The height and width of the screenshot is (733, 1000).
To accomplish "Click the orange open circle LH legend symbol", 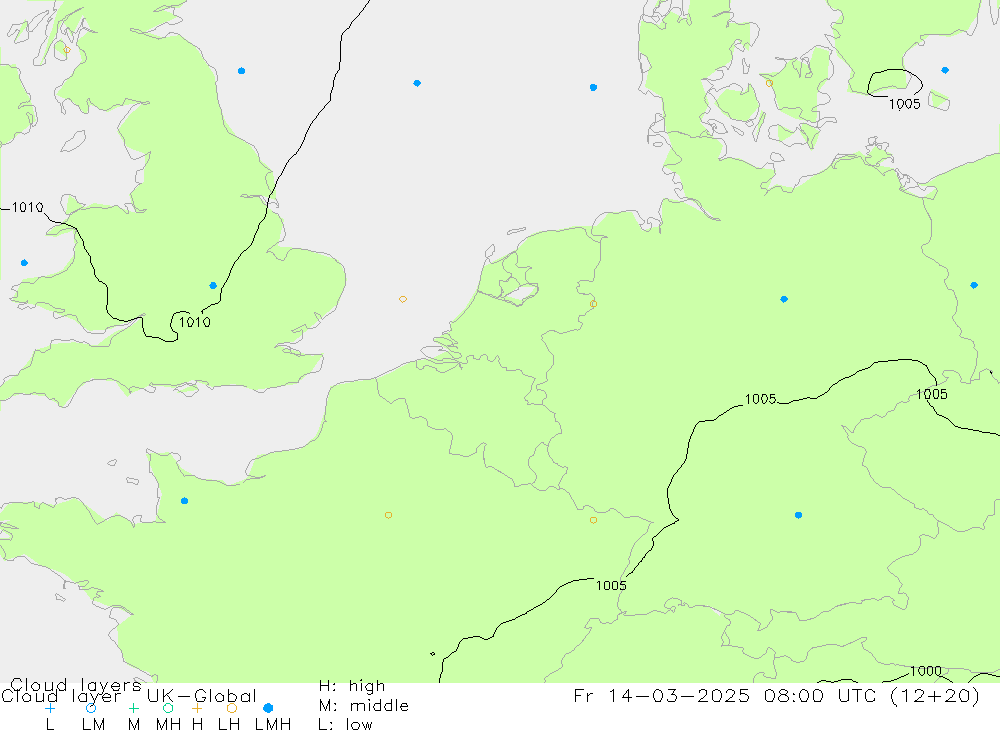I will click(x=232, y=708).
